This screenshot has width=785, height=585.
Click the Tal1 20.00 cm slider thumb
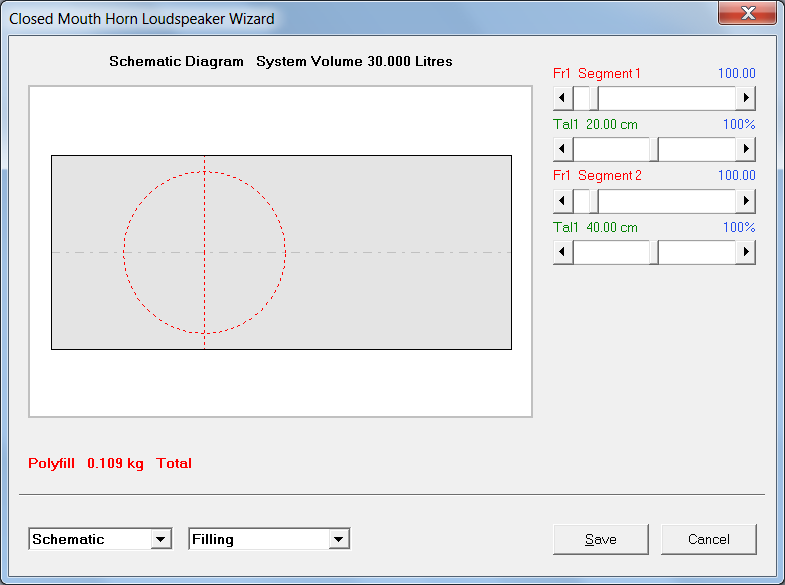tap(654, 149)
